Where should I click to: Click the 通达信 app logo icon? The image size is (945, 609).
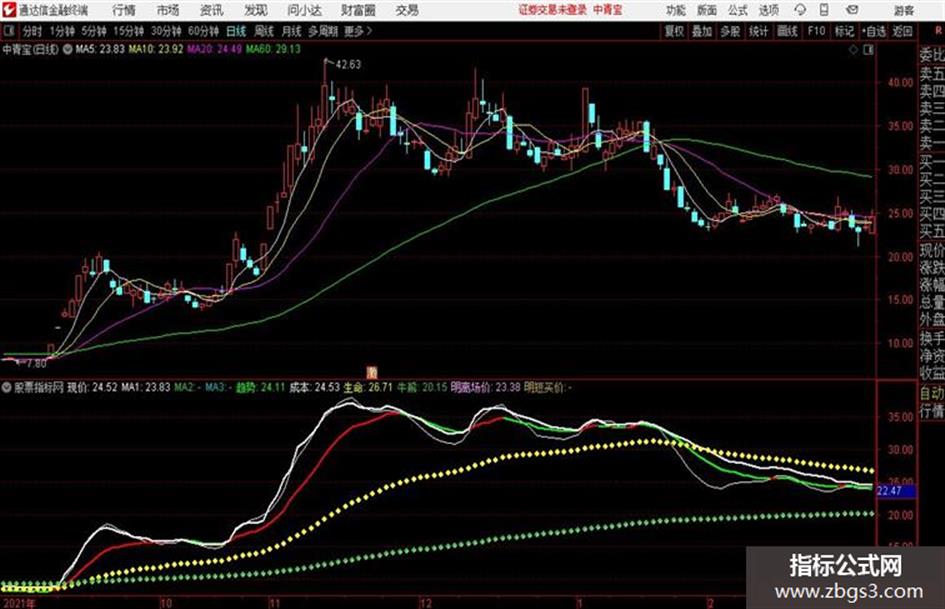(8, 10)
